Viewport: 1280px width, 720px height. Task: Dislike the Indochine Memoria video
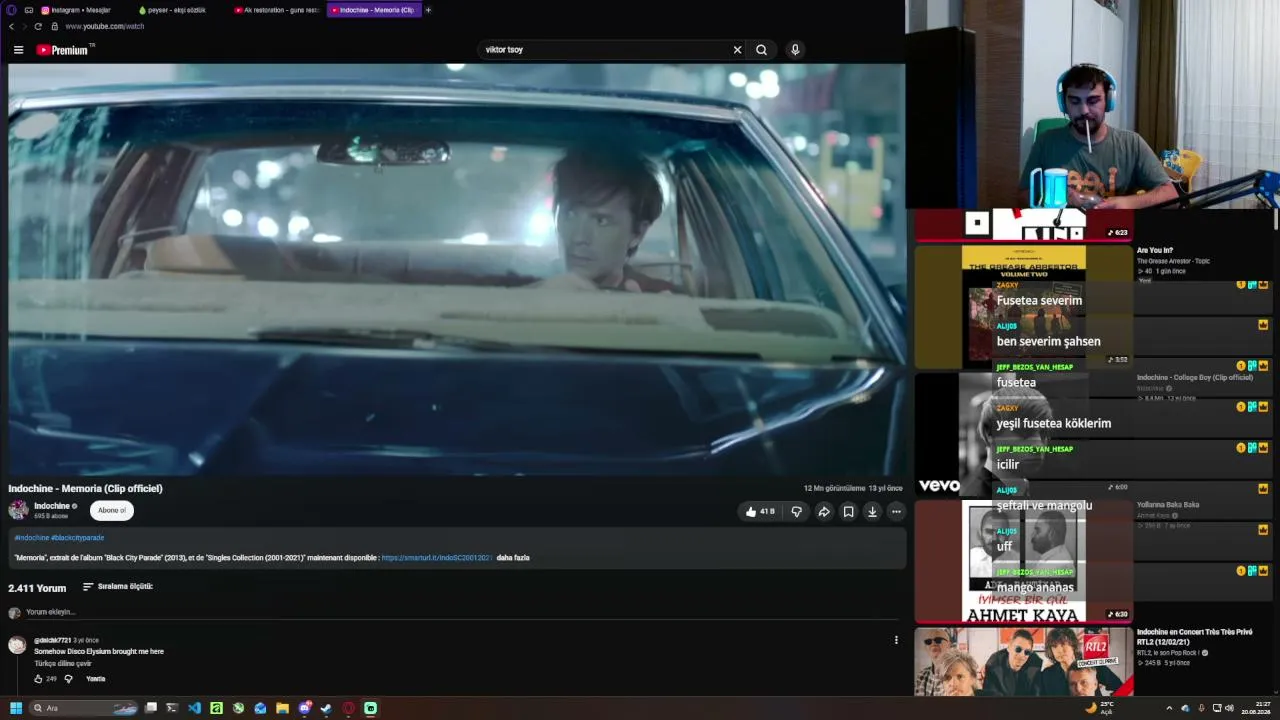click(x=797, y=512)
